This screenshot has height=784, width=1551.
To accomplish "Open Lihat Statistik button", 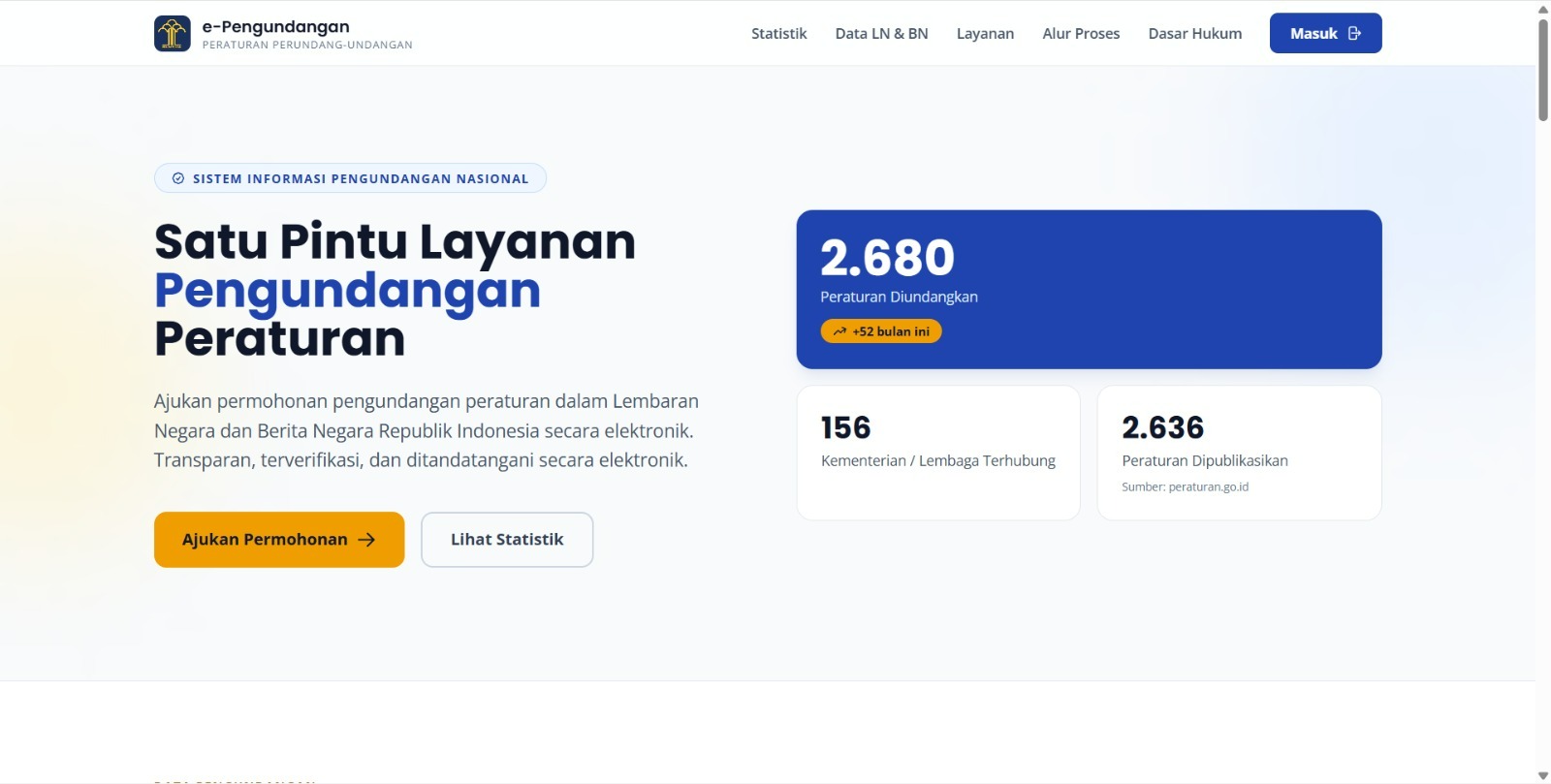I will coord(507,540).
